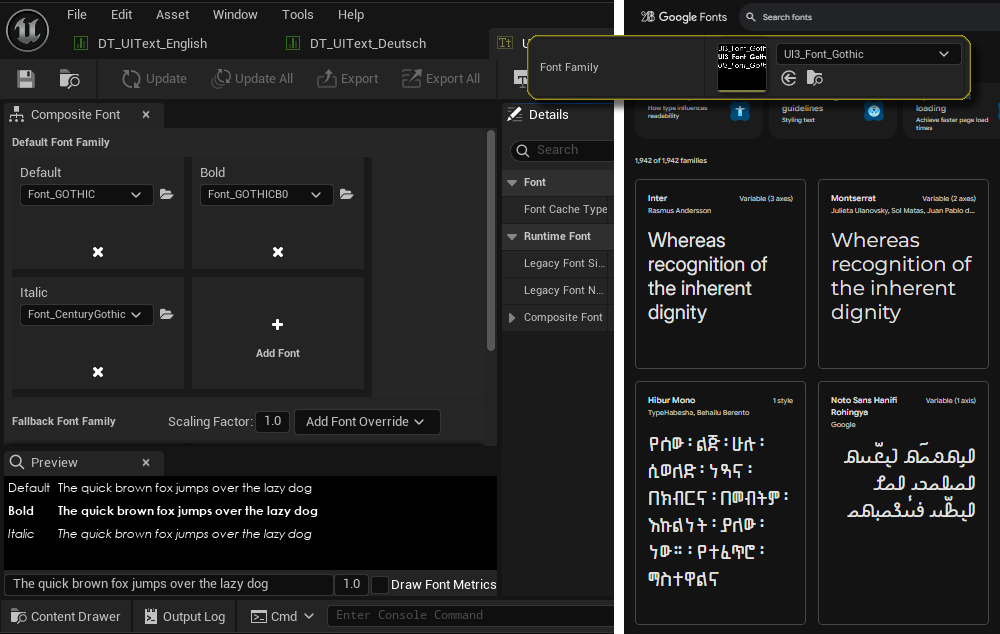
Task: Click the accessibility icon on readability card
Action: click(x=740, y=112)
